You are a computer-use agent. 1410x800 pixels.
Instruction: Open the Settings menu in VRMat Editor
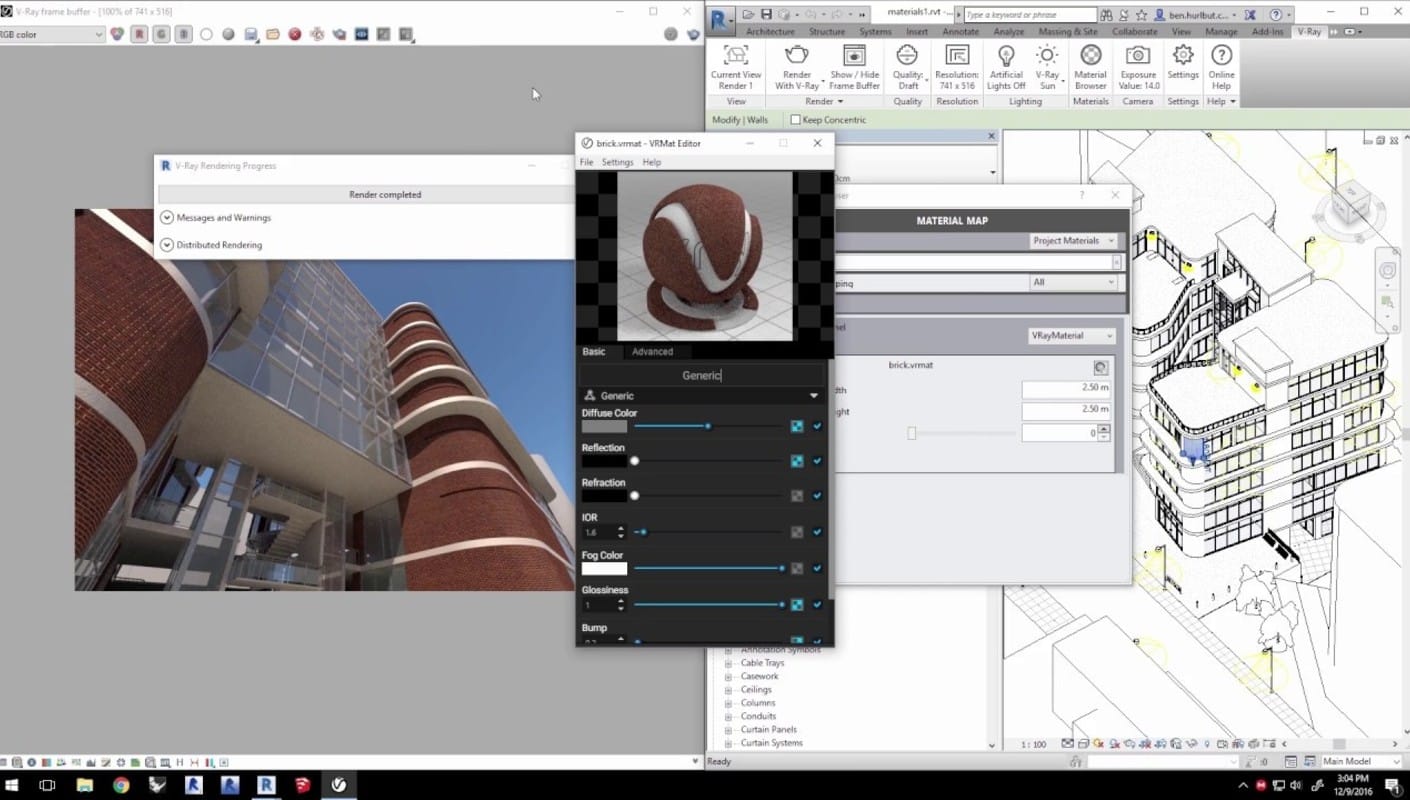pyautogui.click(x=617, y=162)
